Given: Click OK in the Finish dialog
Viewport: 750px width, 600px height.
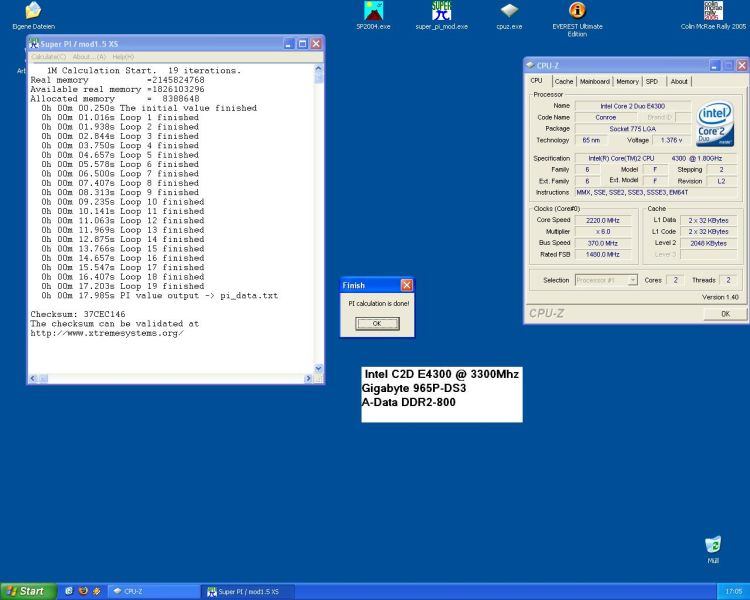Looking at the screenshot, I should tap(377, 323).
